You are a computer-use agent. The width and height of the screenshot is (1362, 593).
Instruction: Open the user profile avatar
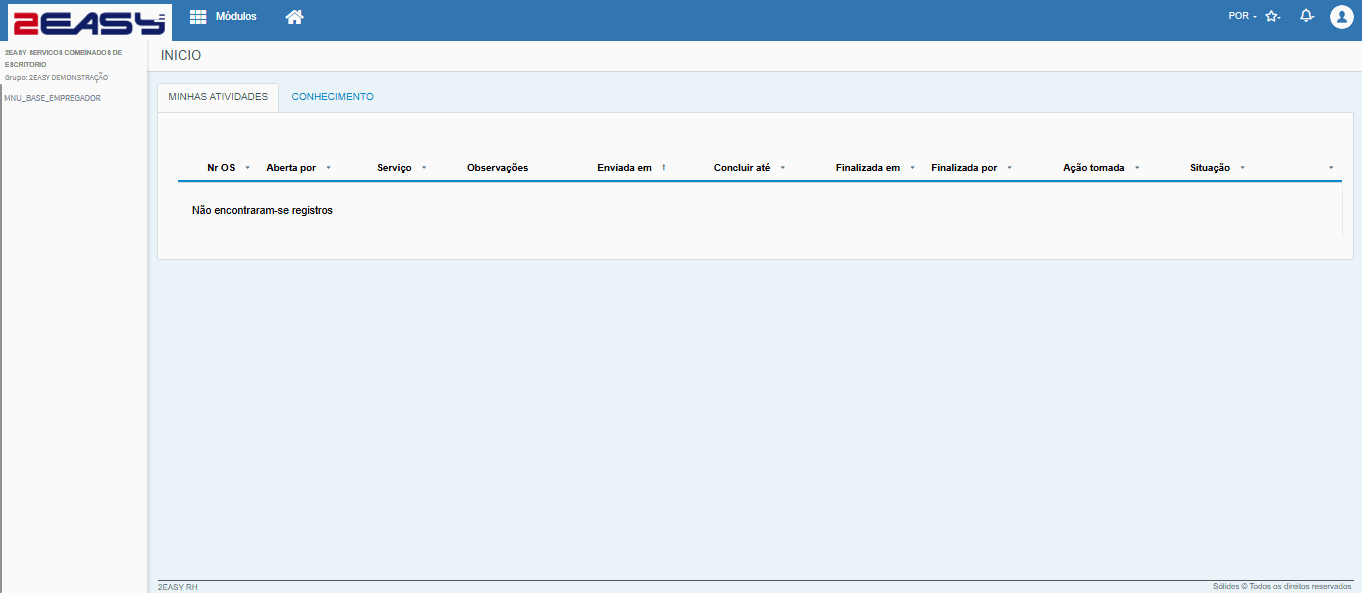tap(1341, 17)
